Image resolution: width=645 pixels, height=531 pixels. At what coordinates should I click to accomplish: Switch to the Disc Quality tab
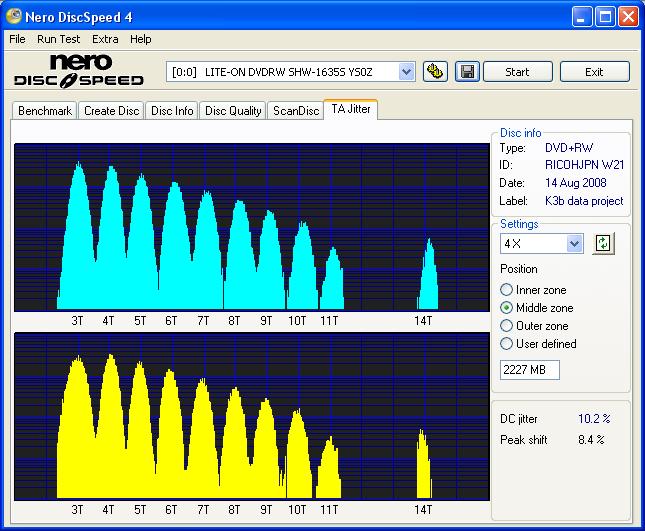(233, 111)
